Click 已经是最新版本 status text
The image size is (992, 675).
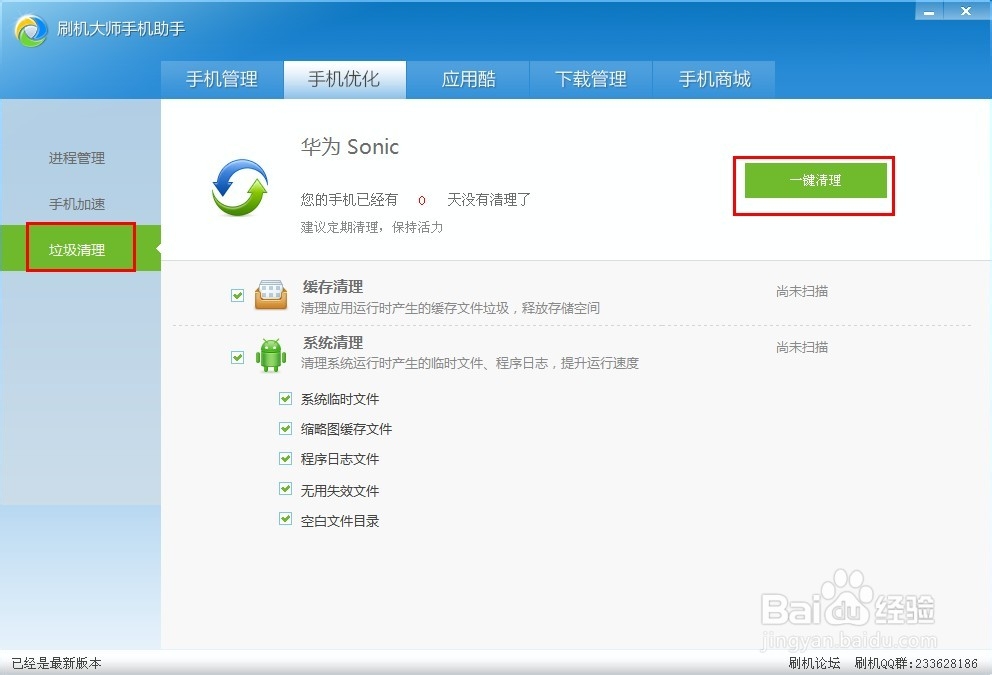(56, 663)
